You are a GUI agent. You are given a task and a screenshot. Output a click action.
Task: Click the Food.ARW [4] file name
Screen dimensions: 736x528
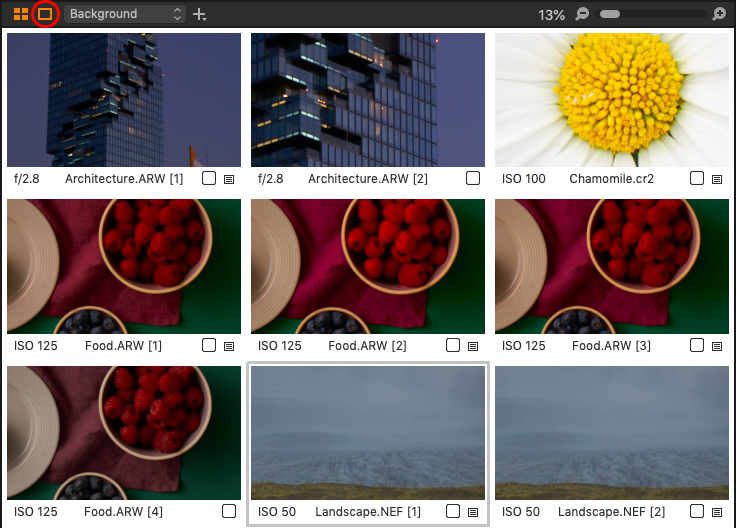point(123,512)
